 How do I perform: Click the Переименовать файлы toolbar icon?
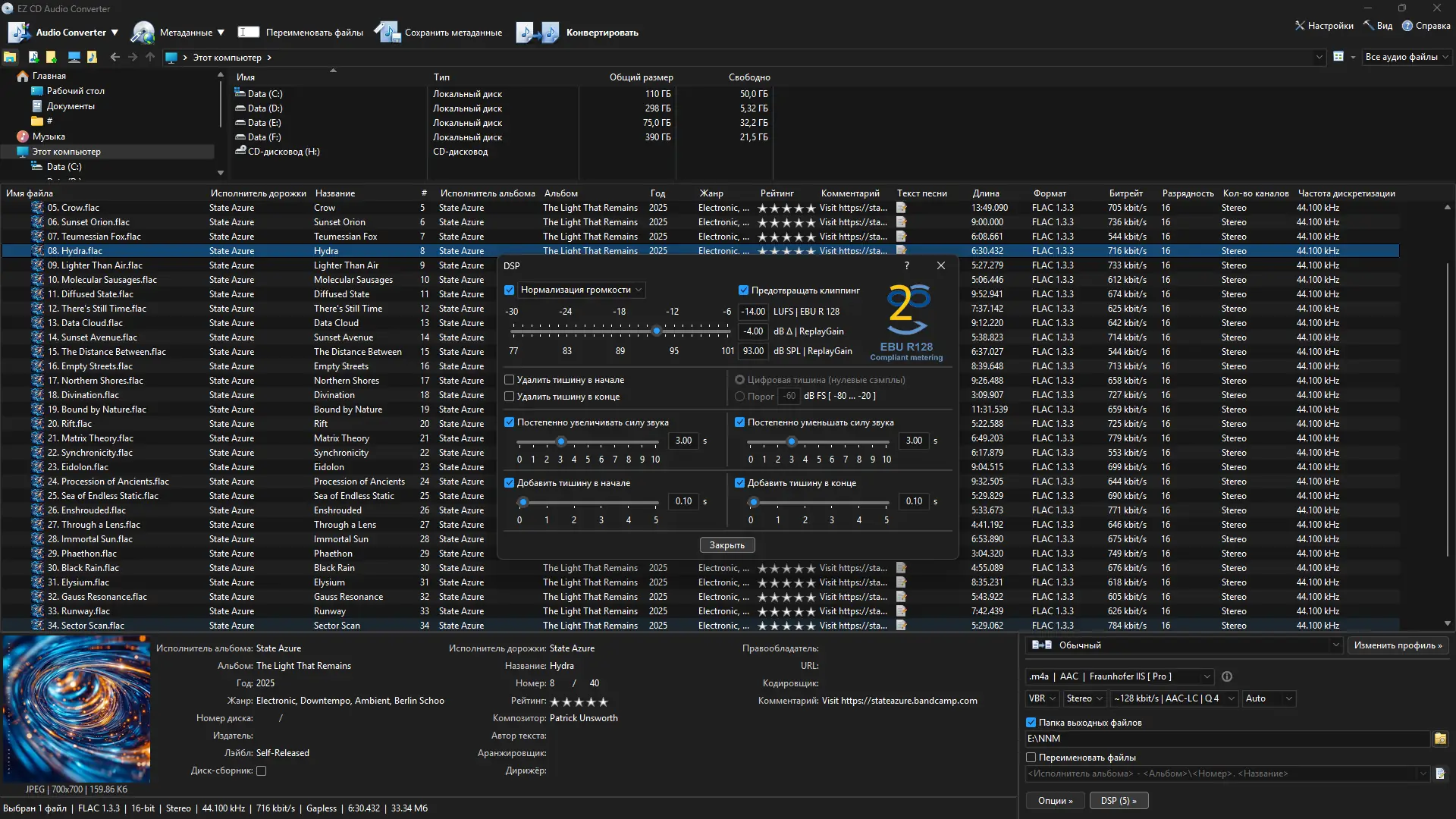point(248,33)
